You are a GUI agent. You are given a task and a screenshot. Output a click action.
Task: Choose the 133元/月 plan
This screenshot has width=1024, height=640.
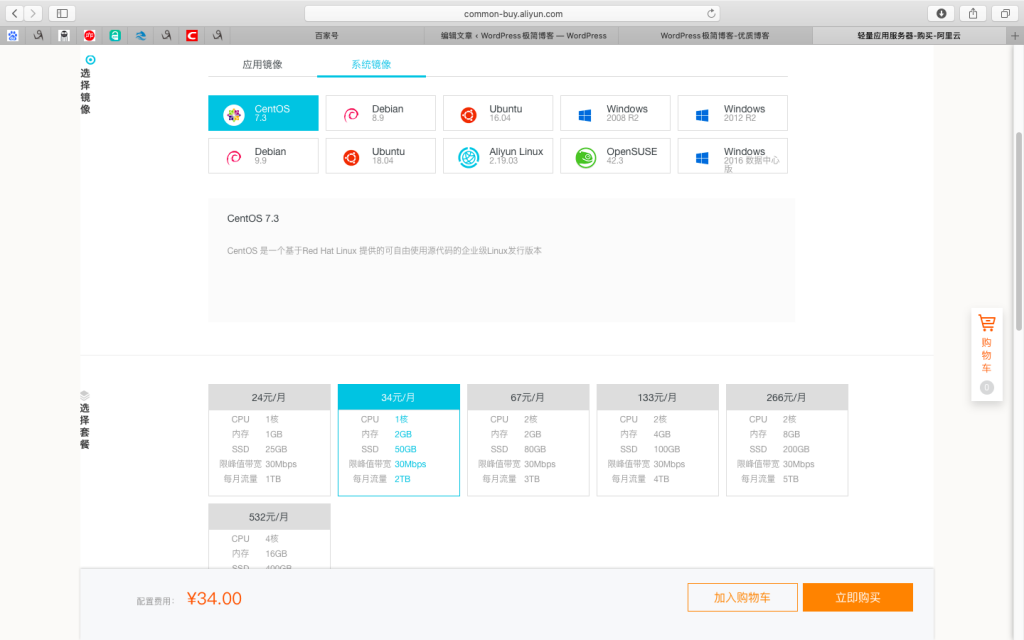click(x=658, y=440)
